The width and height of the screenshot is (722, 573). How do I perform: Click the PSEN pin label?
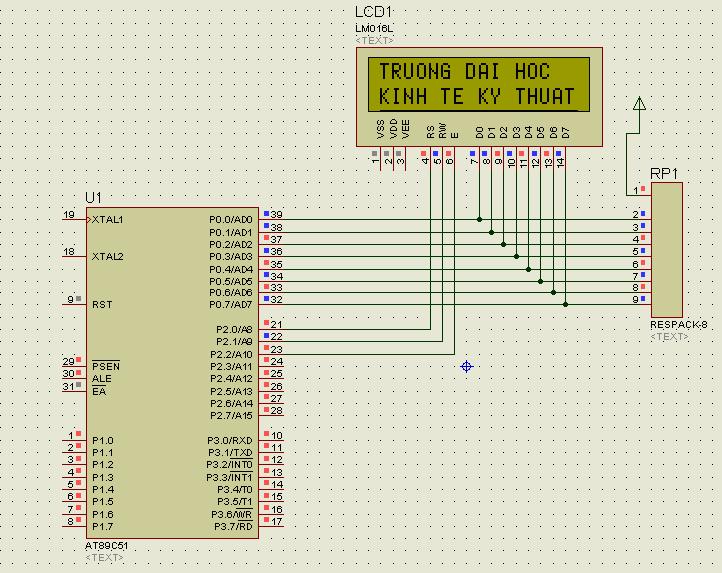106,366
